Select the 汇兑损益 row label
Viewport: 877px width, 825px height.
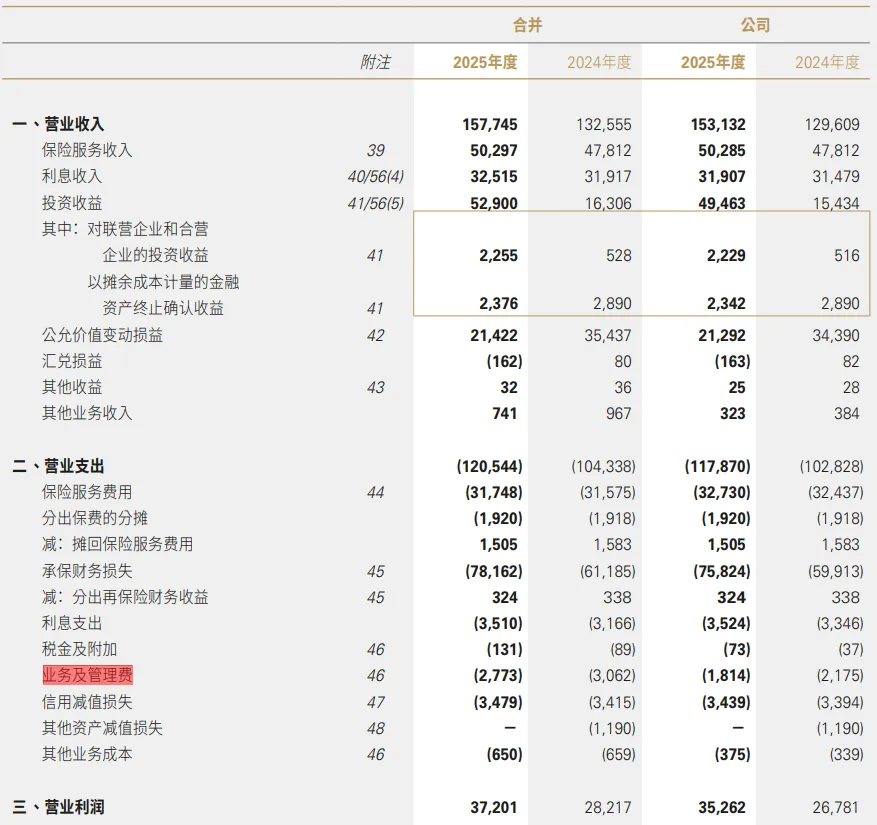72,361
